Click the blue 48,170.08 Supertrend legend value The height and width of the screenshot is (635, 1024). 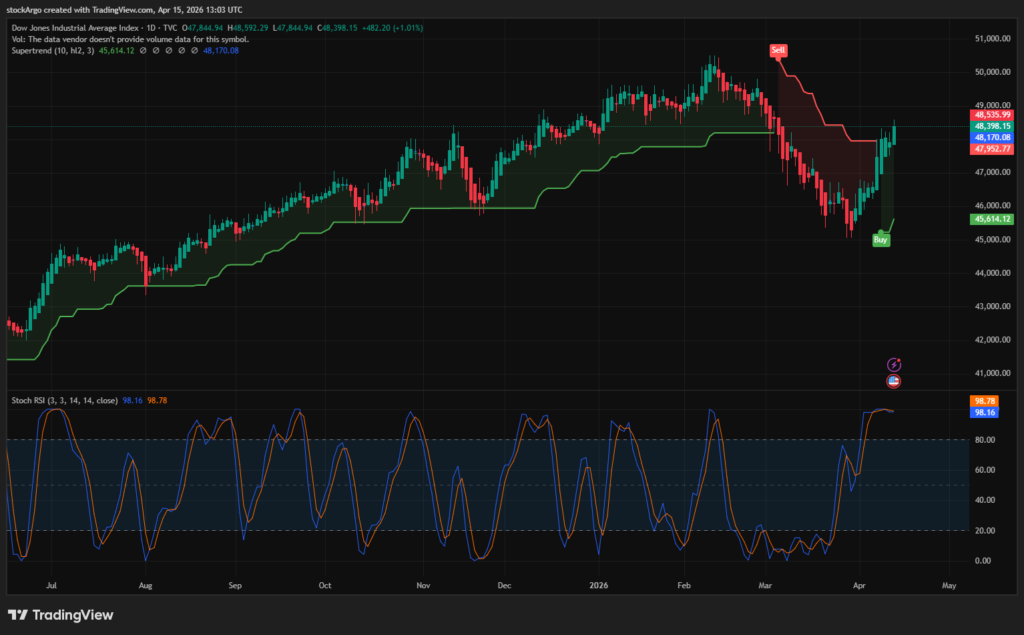221,50
